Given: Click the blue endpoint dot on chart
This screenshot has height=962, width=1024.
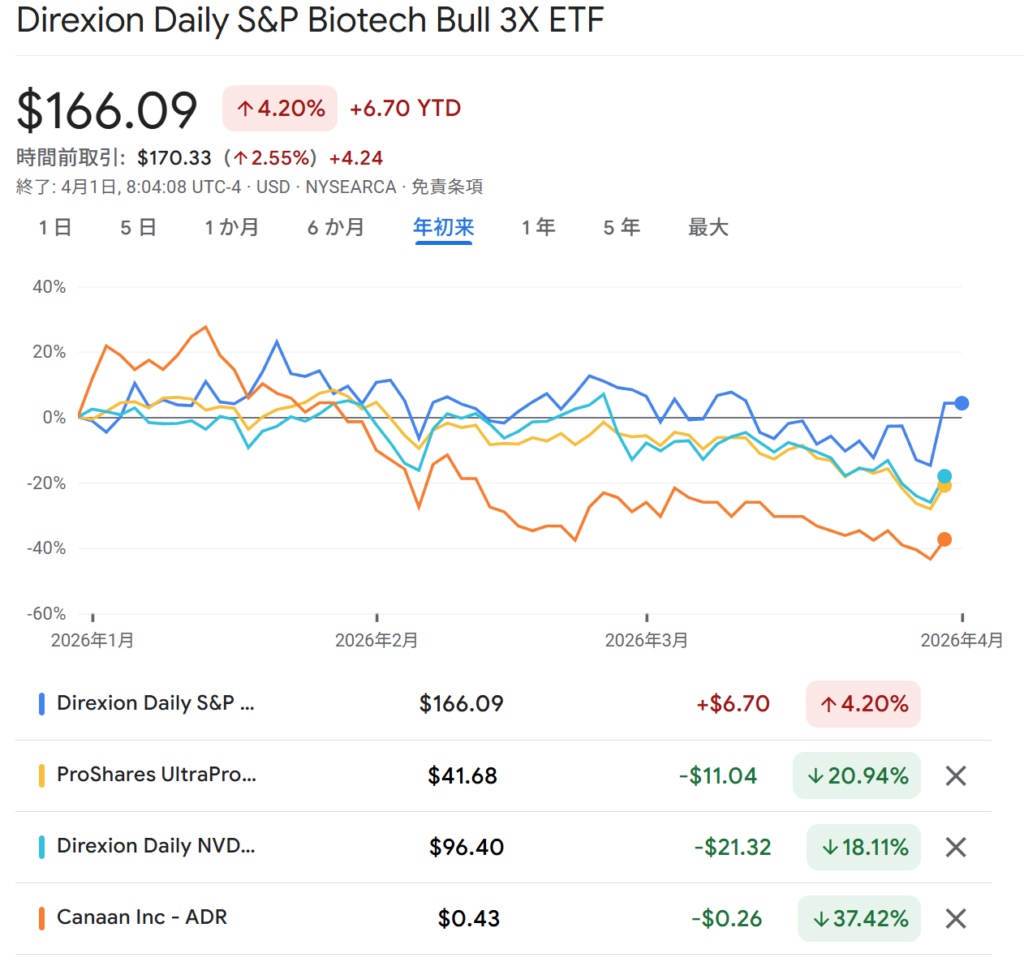Looking at the screenshot, I should 961,403.
